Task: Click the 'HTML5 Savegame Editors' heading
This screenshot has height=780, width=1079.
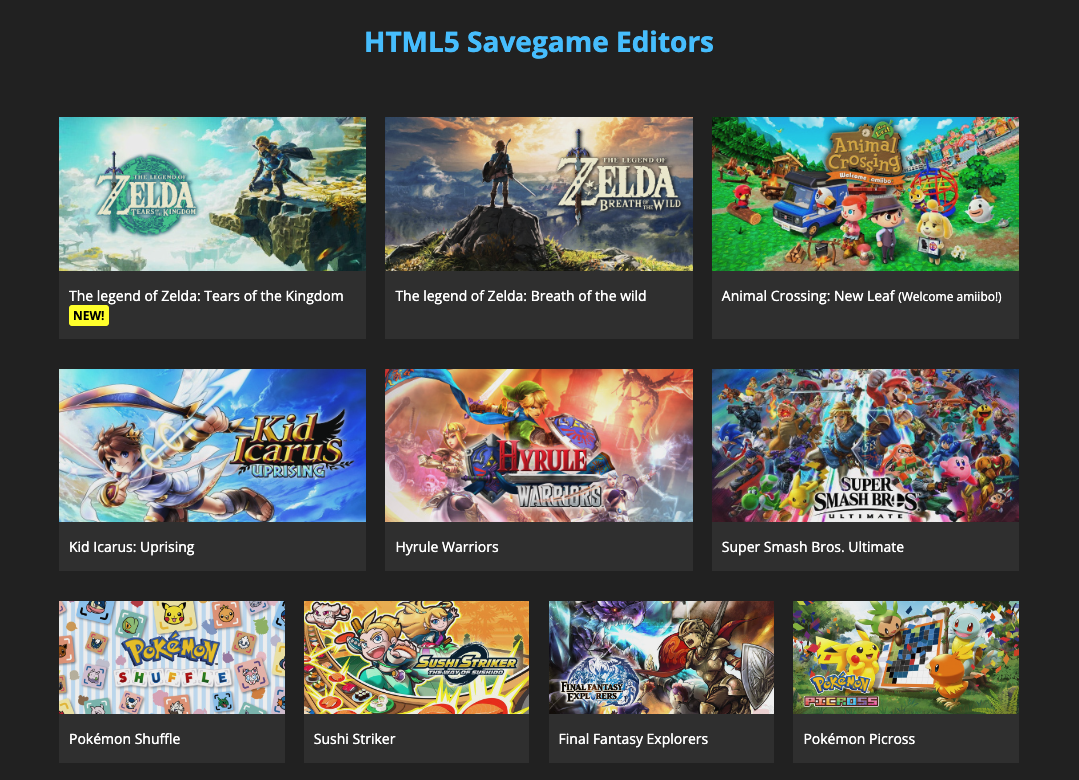Action: point(539,42)
